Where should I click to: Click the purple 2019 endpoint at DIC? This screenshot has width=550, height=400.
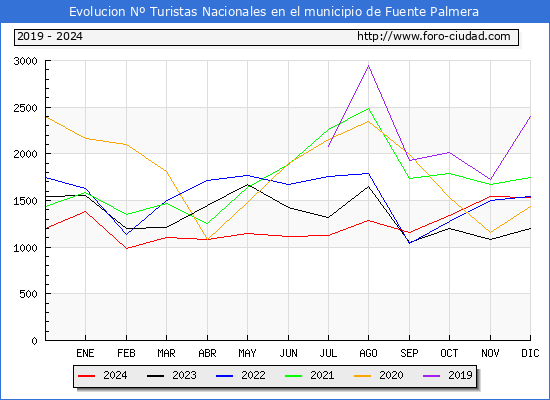(530, 116)
